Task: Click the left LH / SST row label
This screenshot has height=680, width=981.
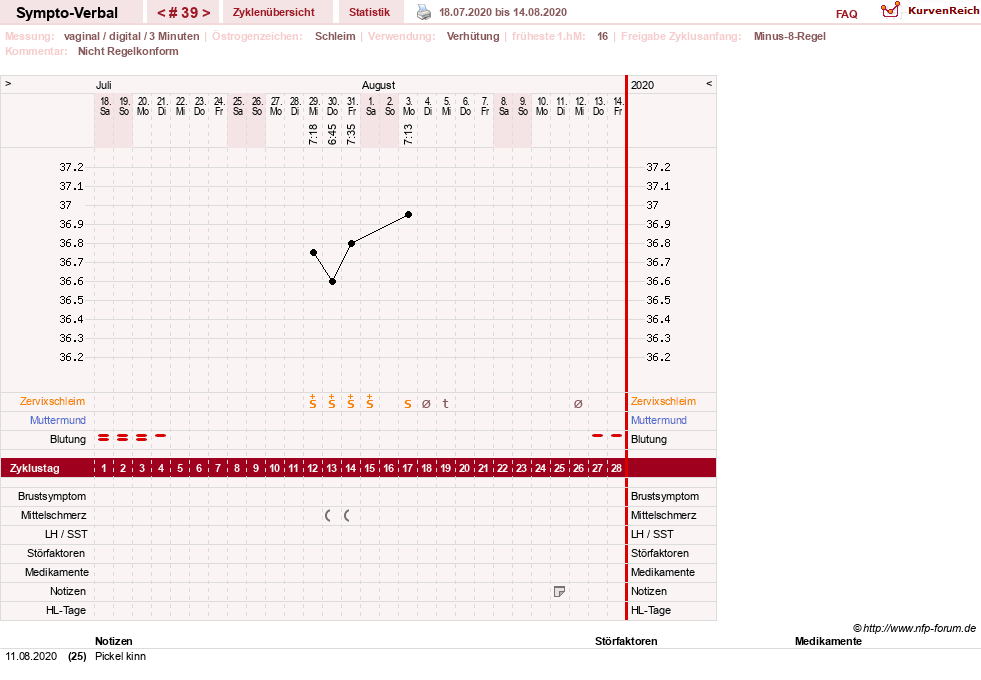Action: [x=66, y=534]
